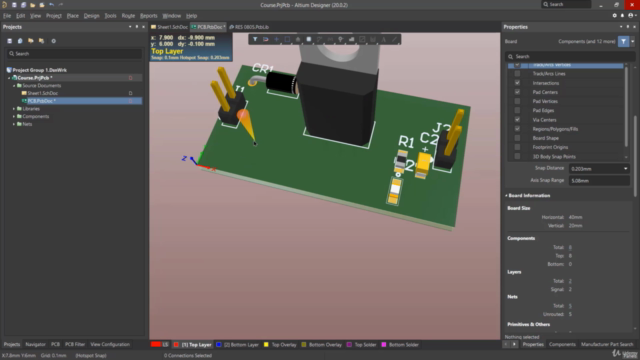
Task: Click the Bottom Overlay color swatch
Action: [x=304, y=344]
